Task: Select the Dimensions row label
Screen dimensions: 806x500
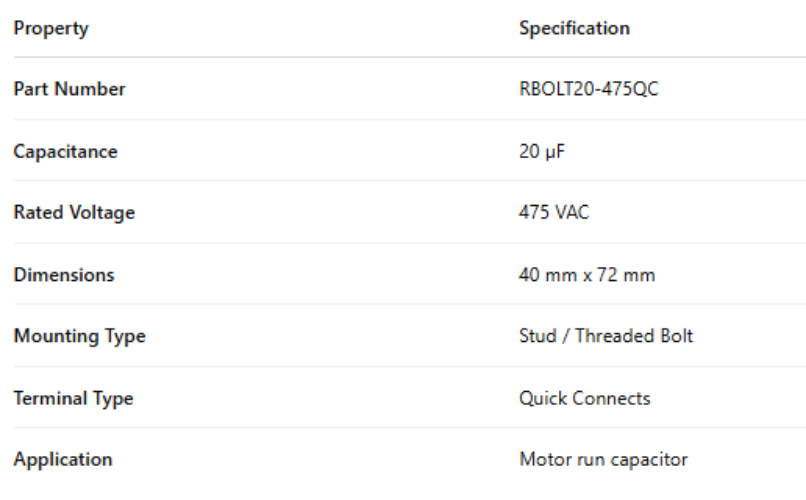Action: pyautogui.click(x=63, y=275)
